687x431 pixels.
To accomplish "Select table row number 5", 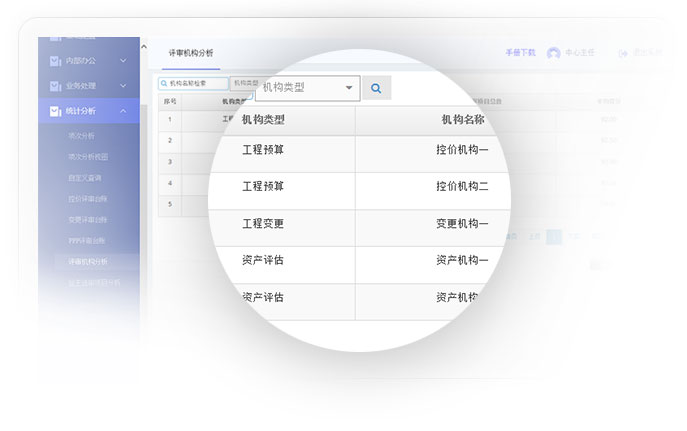I will point(170,204).
